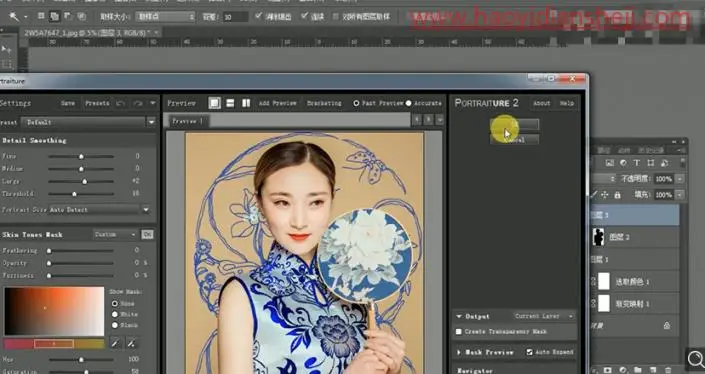Select Fast Preview radio button
Viewport: 705px width, 374px height.
point(356,103)
